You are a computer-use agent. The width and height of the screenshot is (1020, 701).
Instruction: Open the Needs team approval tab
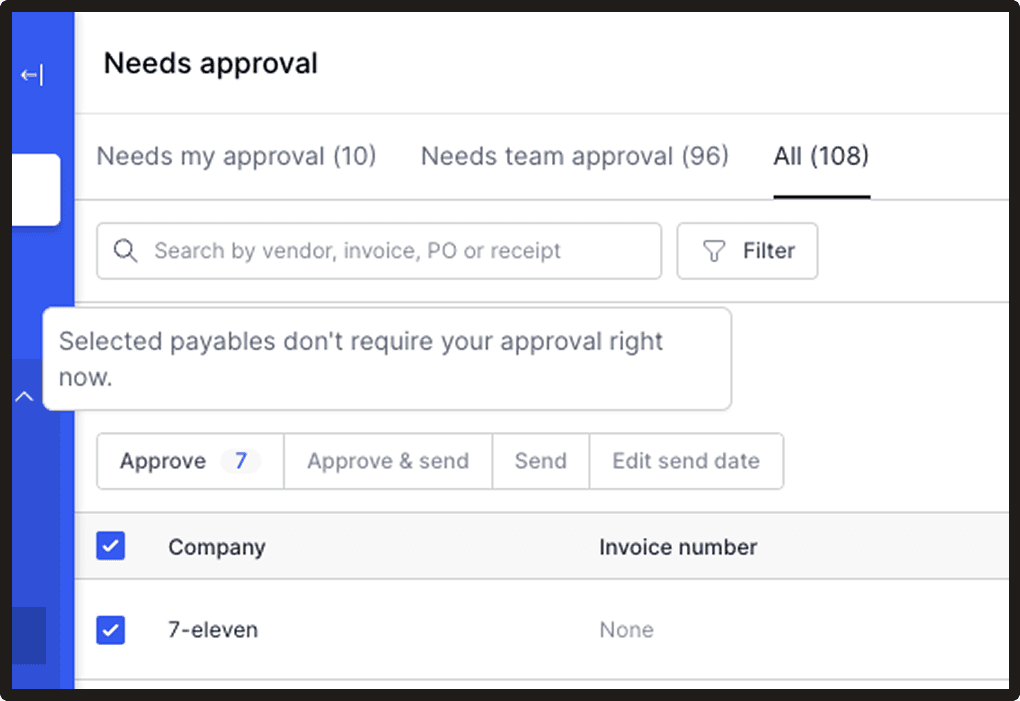(x=574, y=156)
